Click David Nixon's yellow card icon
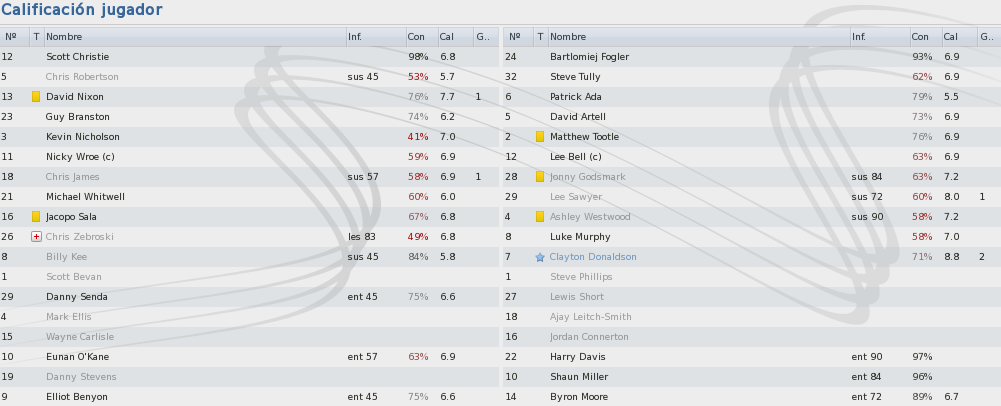1001x406 pixels. pyautogui.click(x=36, y=97)
